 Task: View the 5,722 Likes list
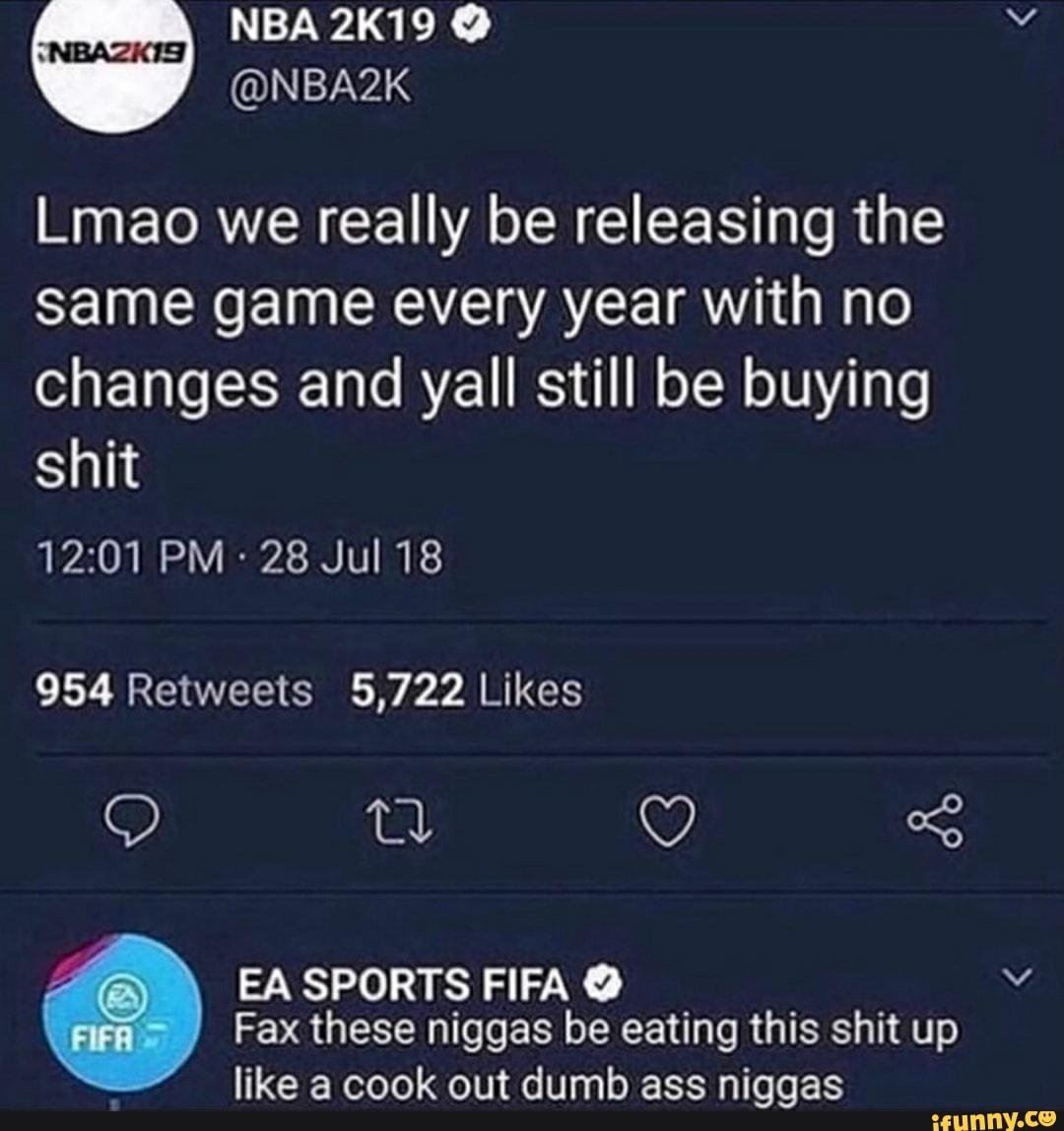[466, 691]
